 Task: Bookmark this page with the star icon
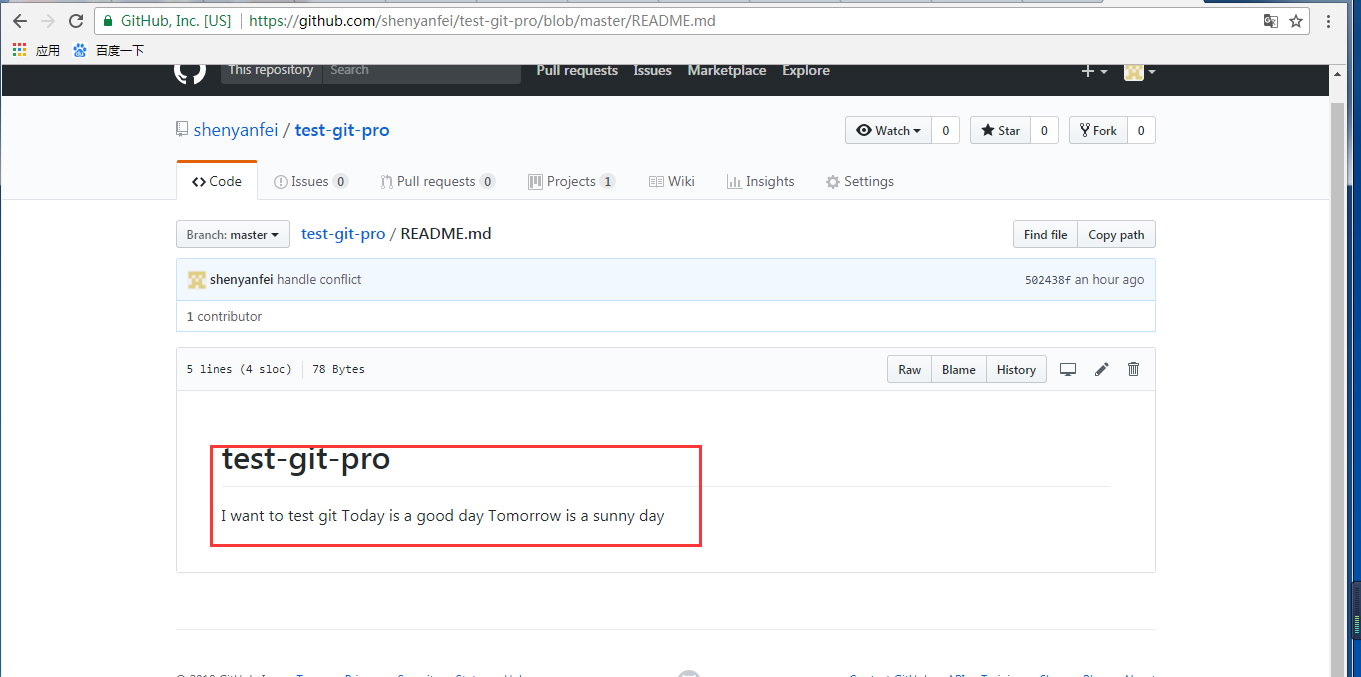pos(1296,21)
